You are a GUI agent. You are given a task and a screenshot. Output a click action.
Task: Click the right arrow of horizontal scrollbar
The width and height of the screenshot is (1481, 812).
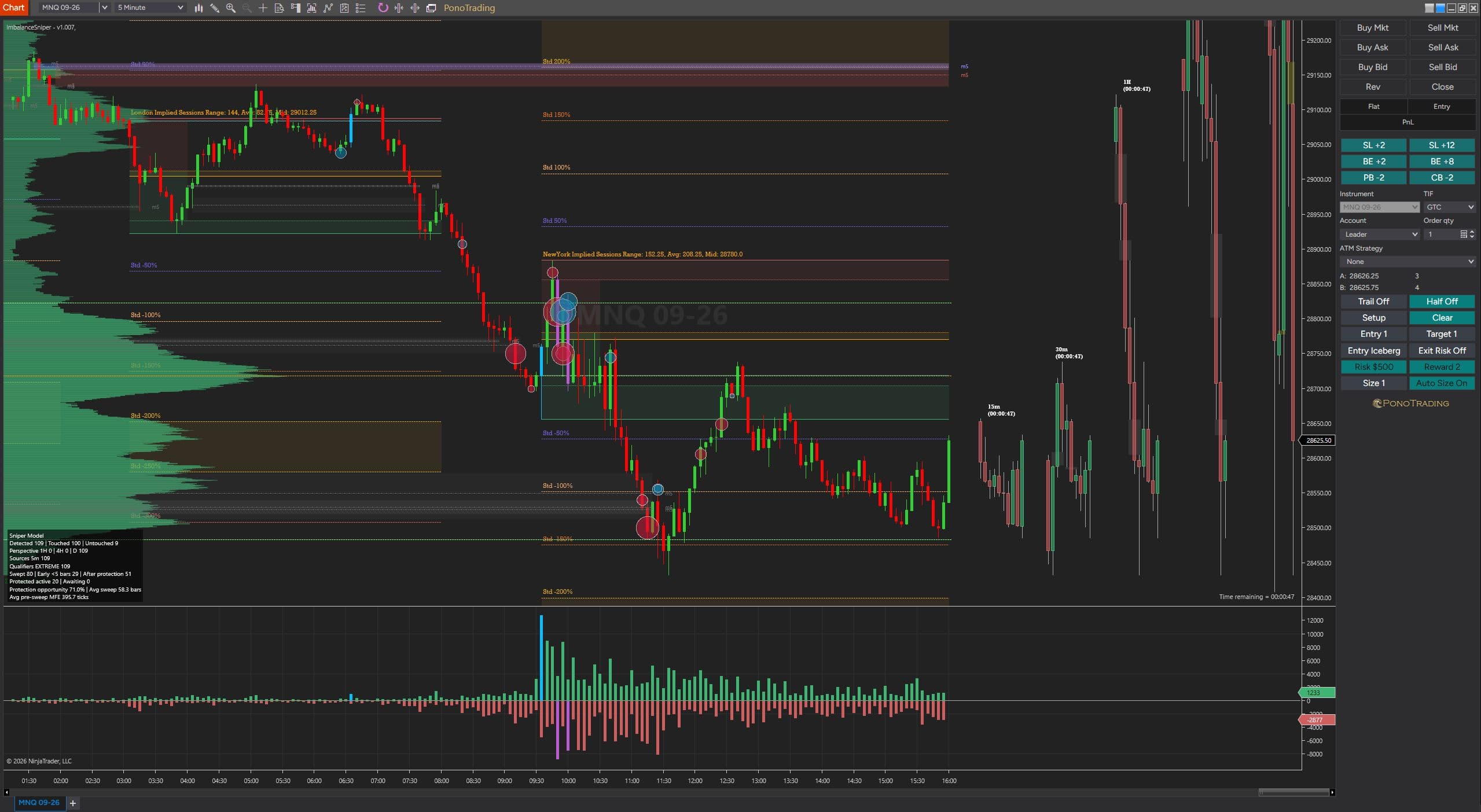[x=1332, y=792]
